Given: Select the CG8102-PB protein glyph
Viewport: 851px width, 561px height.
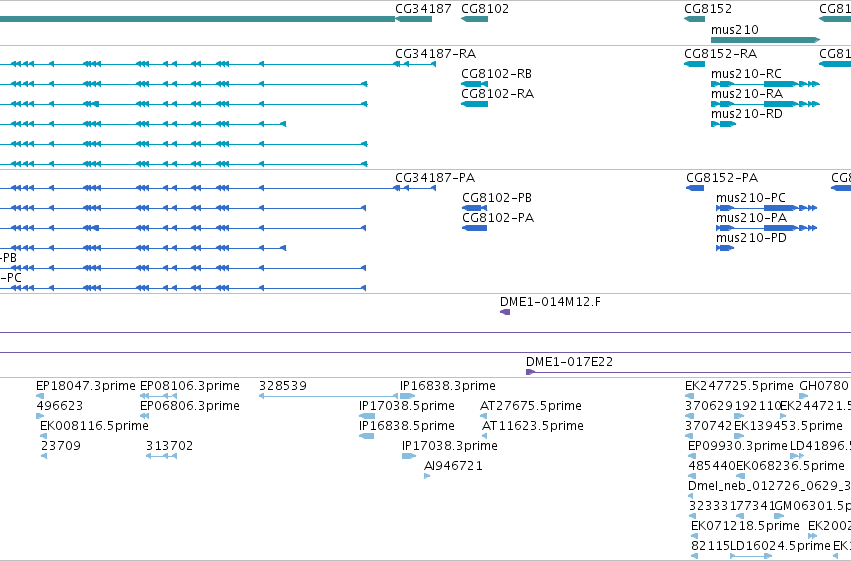Looking at the screenshot, I should (x=474, y=208).
